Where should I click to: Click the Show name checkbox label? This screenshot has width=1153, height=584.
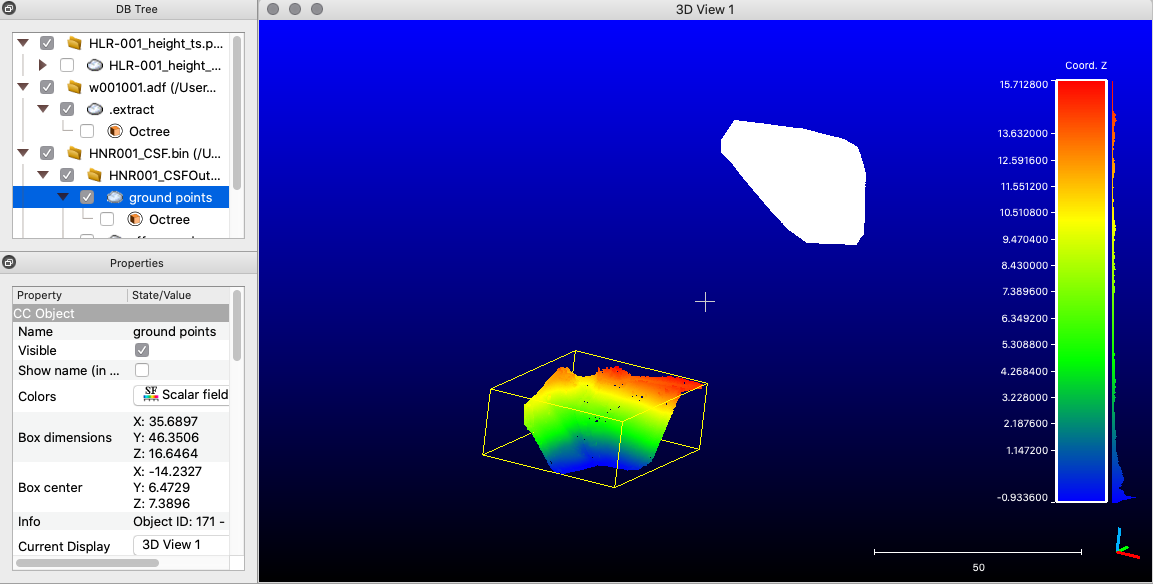[67, 370]
